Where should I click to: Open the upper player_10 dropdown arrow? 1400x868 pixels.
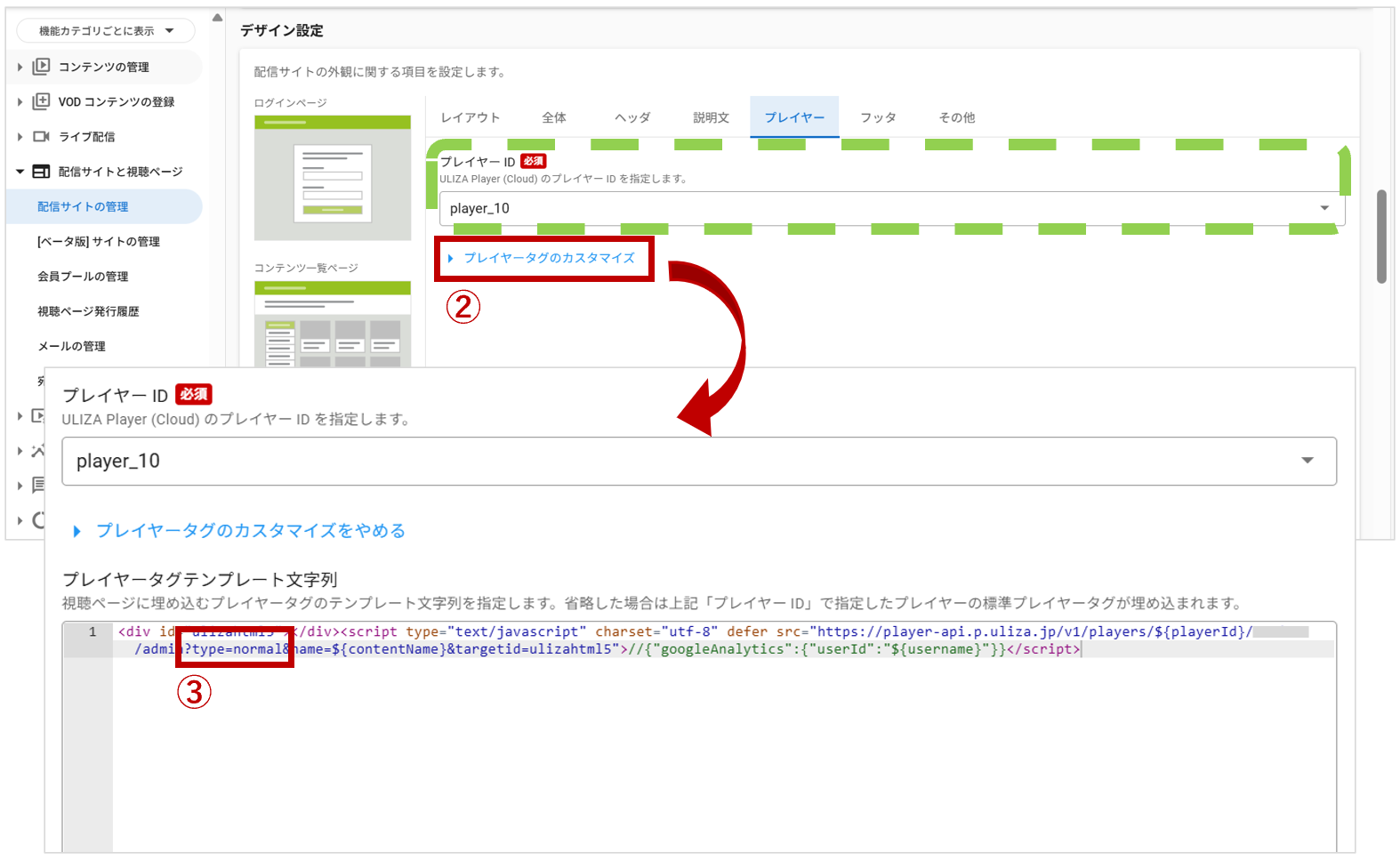1324,208
